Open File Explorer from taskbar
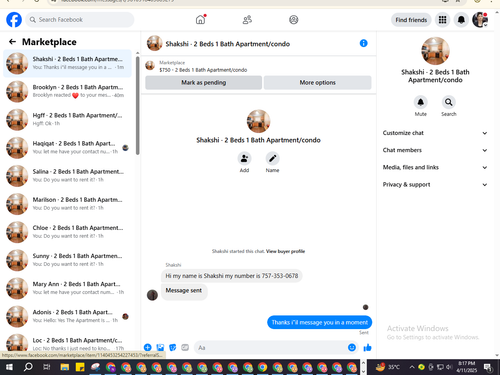The height and width of the screenshot is (375, 500). pos(65,367)
